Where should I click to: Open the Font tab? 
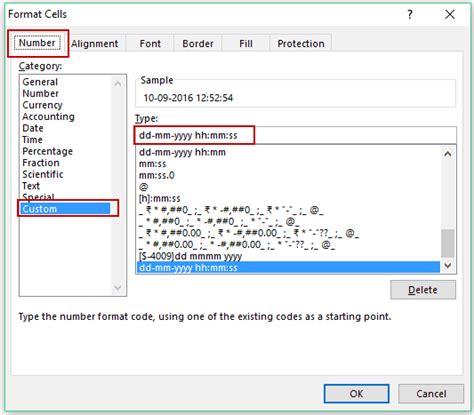(150, 44)
